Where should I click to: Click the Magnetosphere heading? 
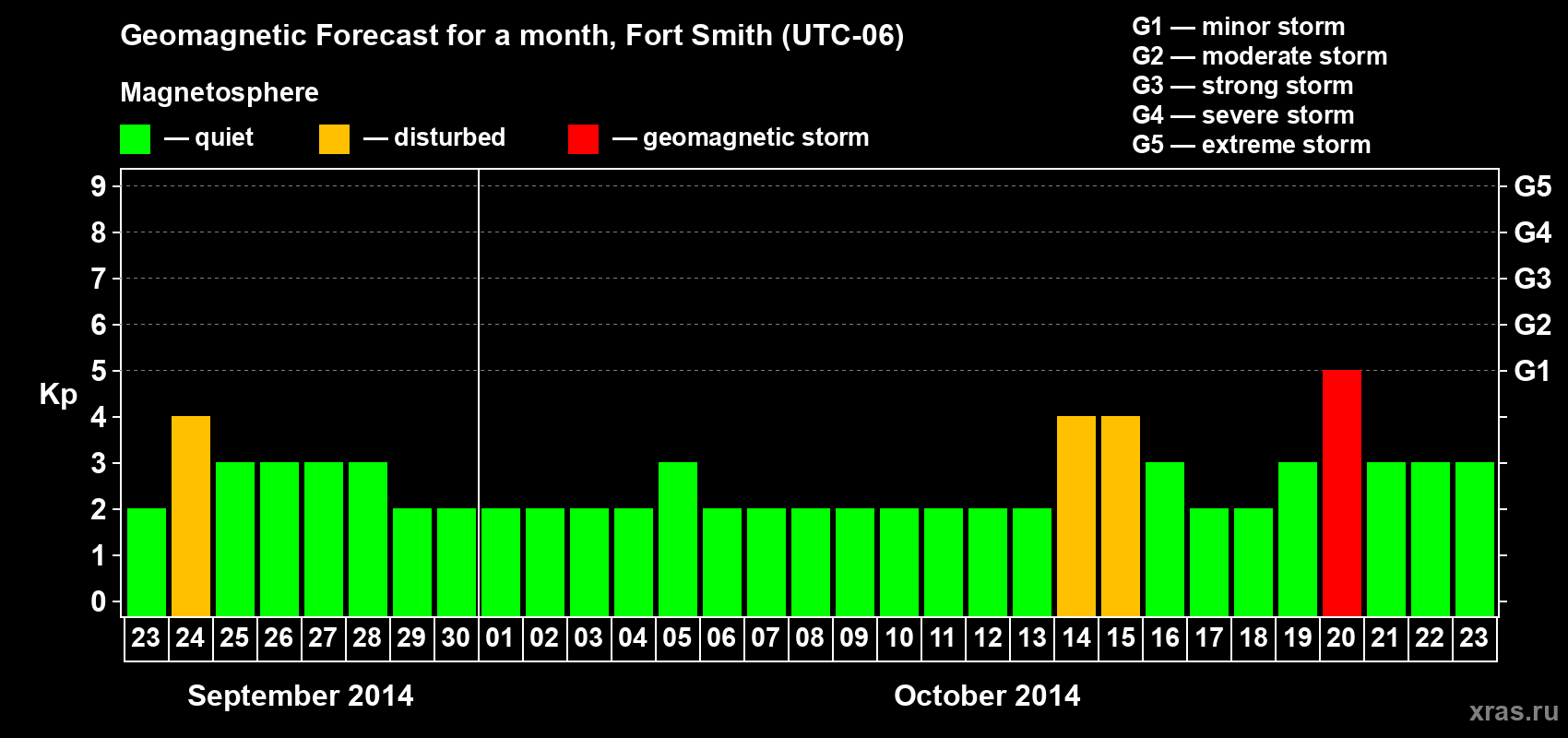click(x=220, y=92)
